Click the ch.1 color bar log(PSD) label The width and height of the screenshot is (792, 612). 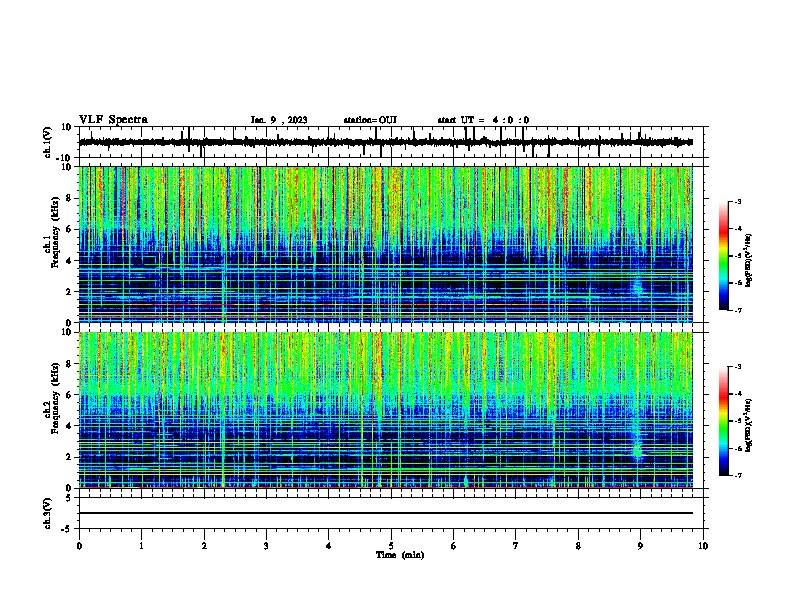tap(748, 261)
